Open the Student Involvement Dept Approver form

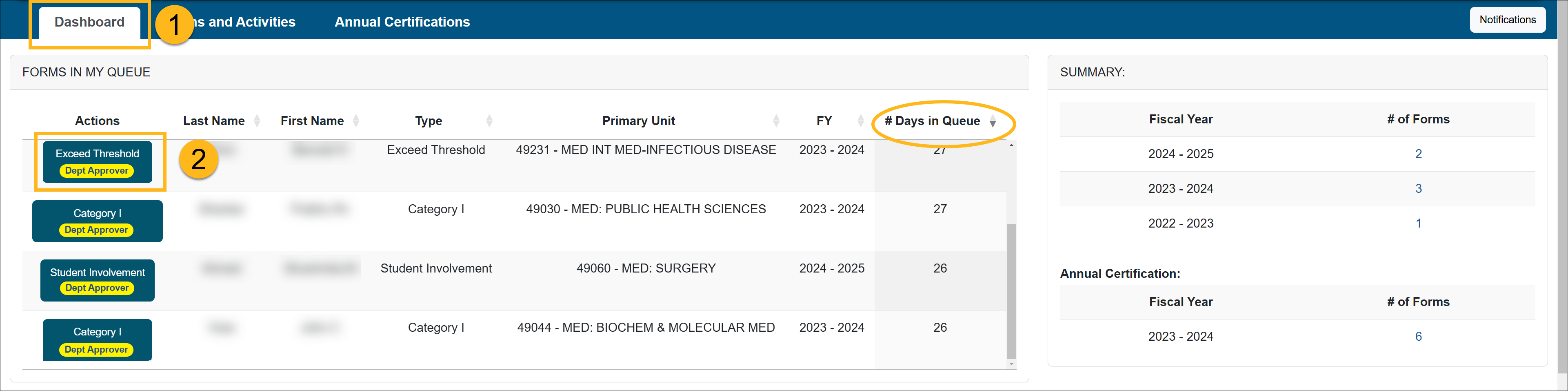click(x=98, y=280)
